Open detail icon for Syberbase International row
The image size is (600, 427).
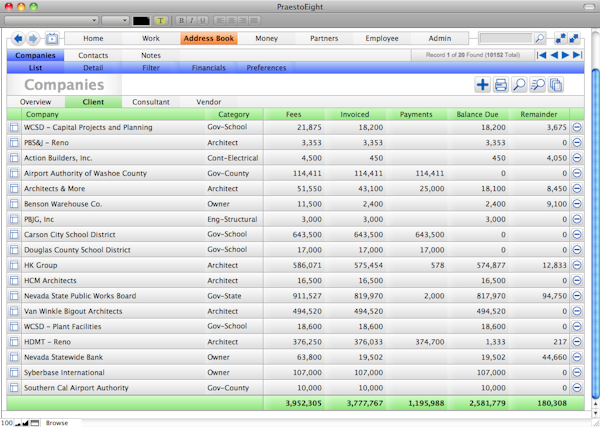[14, 372]
